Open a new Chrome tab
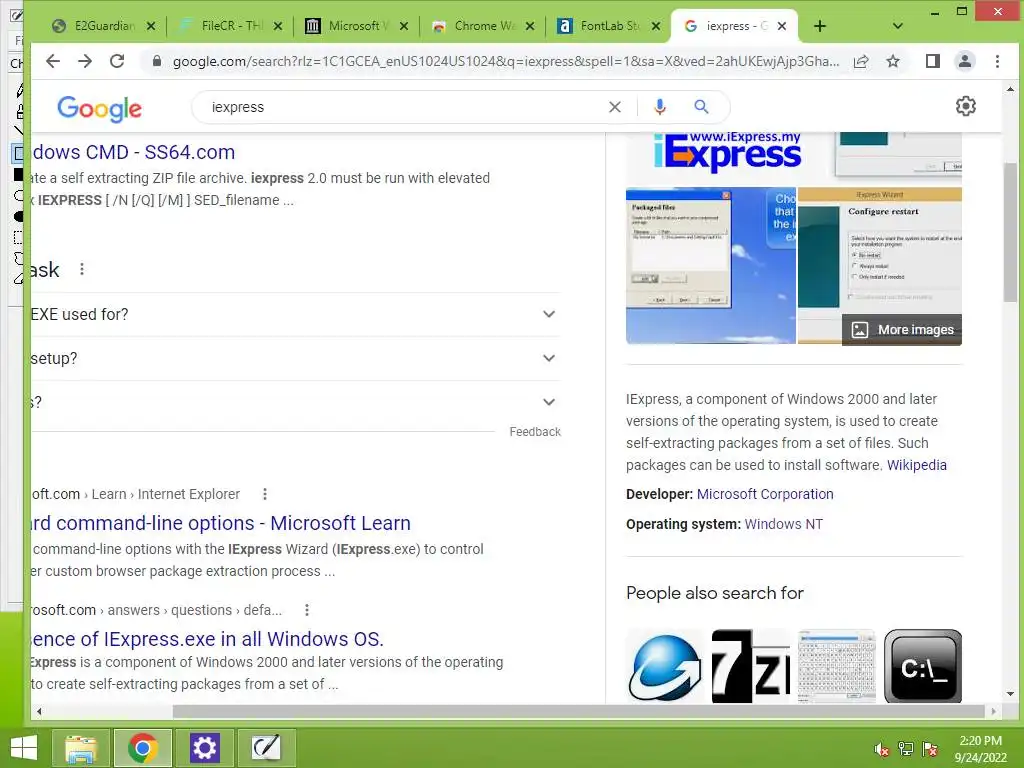Screen dimensions: 1024x768 (820, 26)
